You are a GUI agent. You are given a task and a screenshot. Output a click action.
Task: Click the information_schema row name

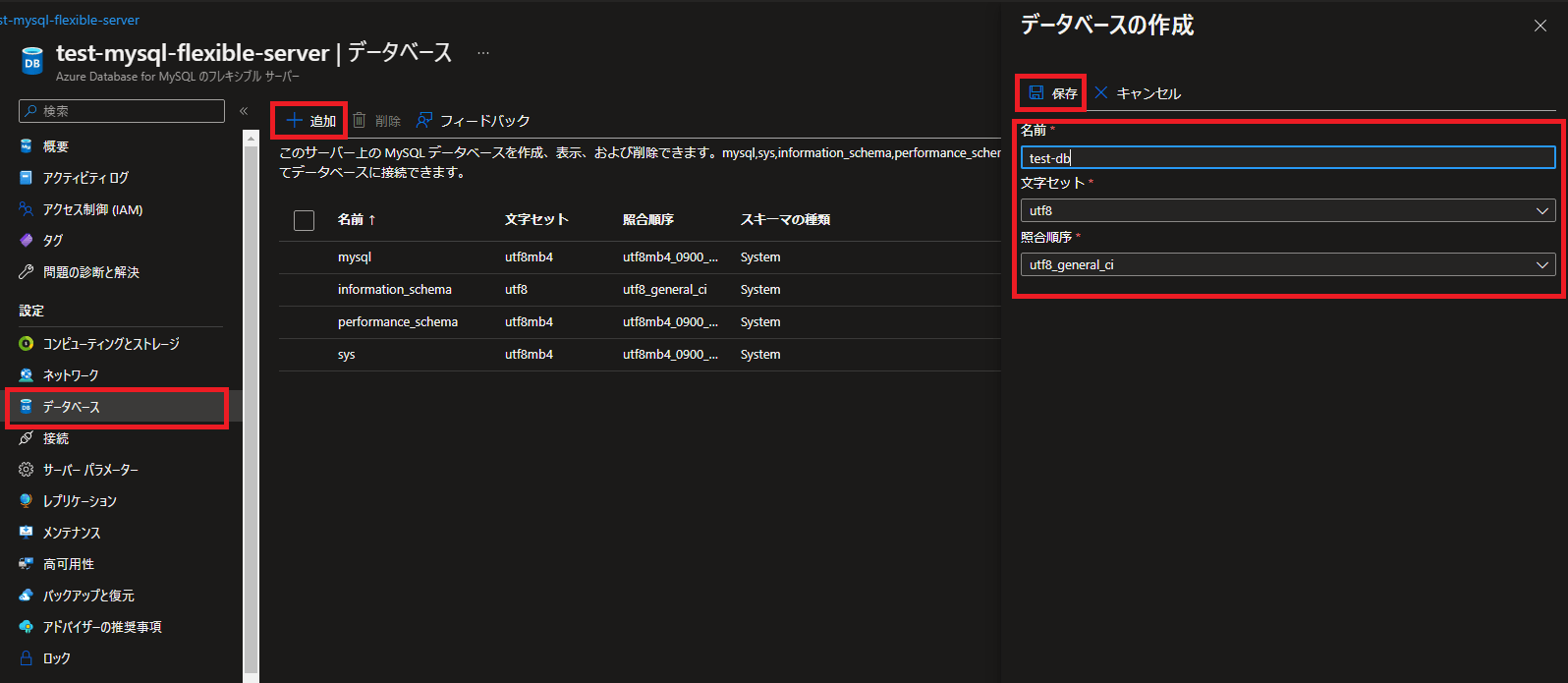395,290
